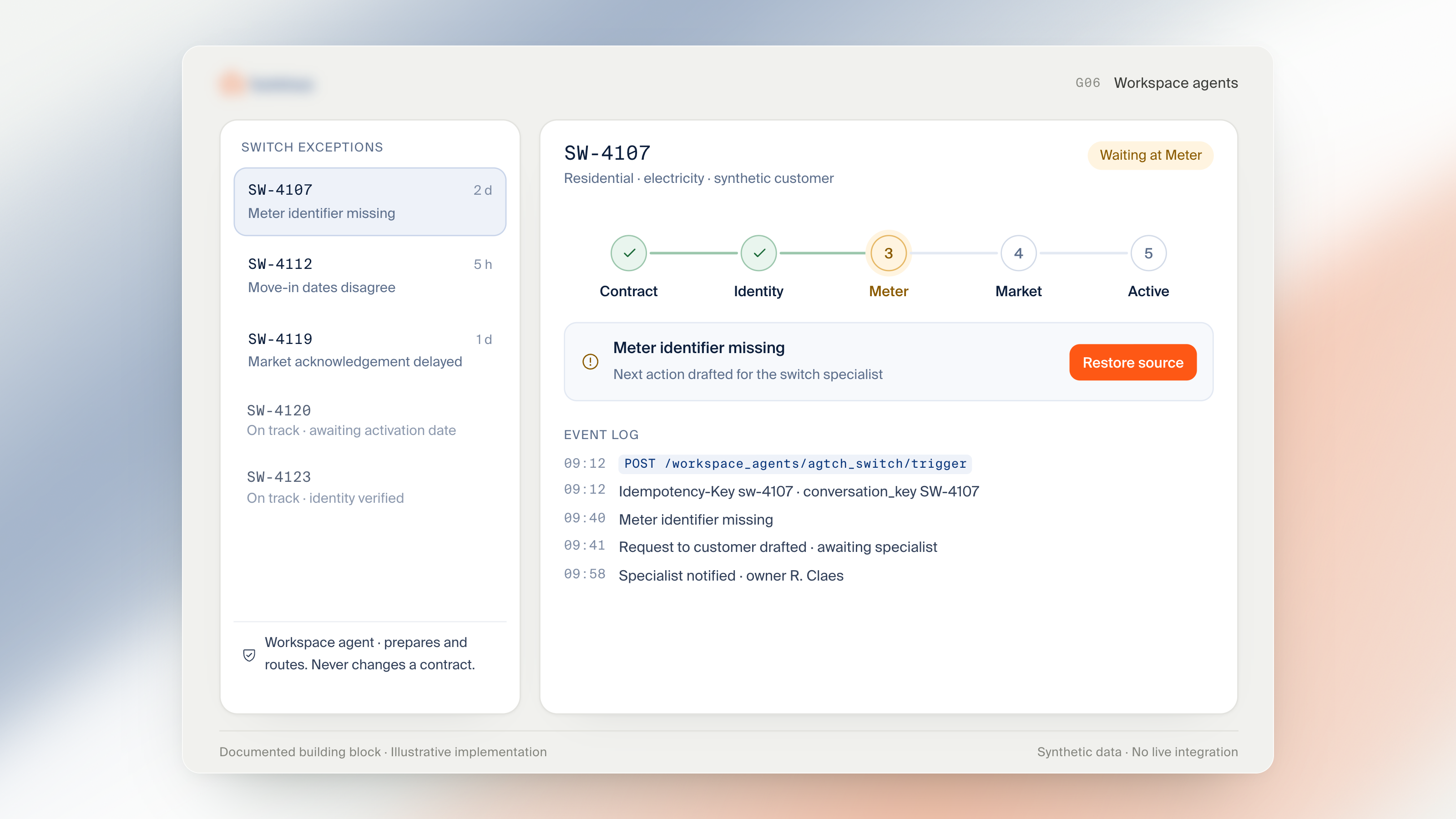
Task: Open the SW-4112 move-in dates exception
Action: (369, 275)
